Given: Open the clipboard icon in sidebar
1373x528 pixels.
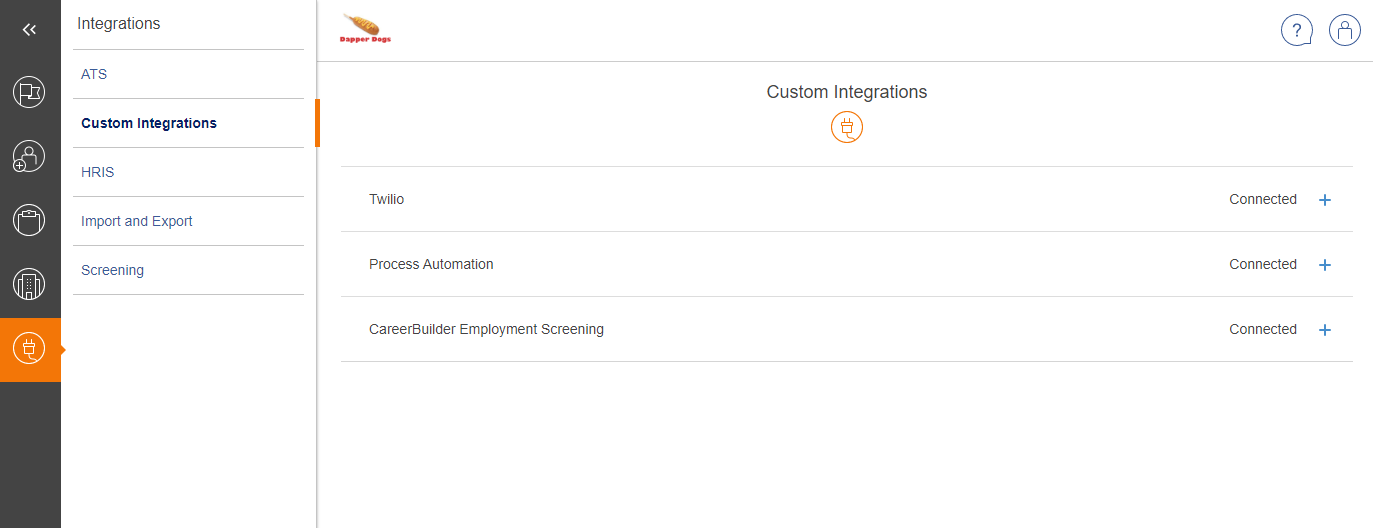Looking at the screenshot, I should [x=29, y=220].
